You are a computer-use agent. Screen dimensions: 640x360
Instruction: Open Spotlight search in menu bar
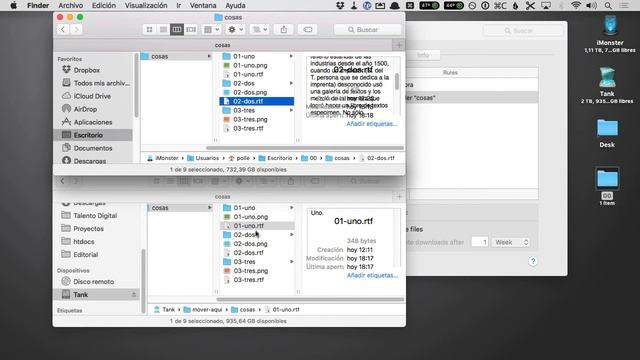[608, 5]
